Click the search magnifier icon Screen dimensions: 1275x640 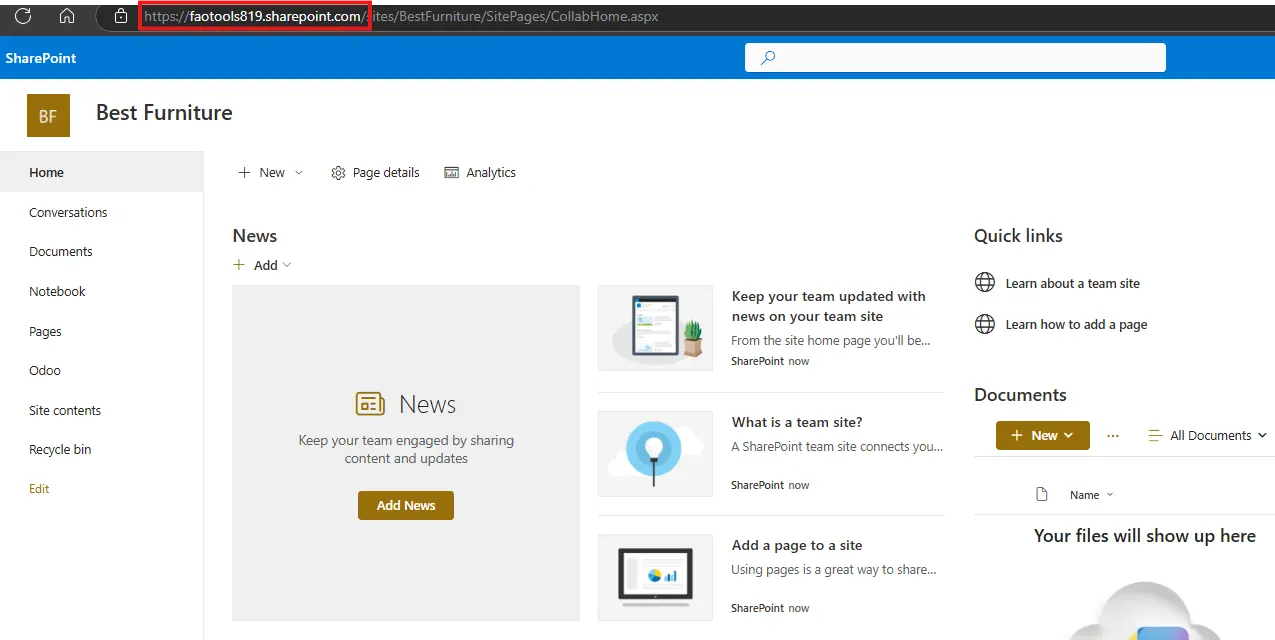point(768,58)
